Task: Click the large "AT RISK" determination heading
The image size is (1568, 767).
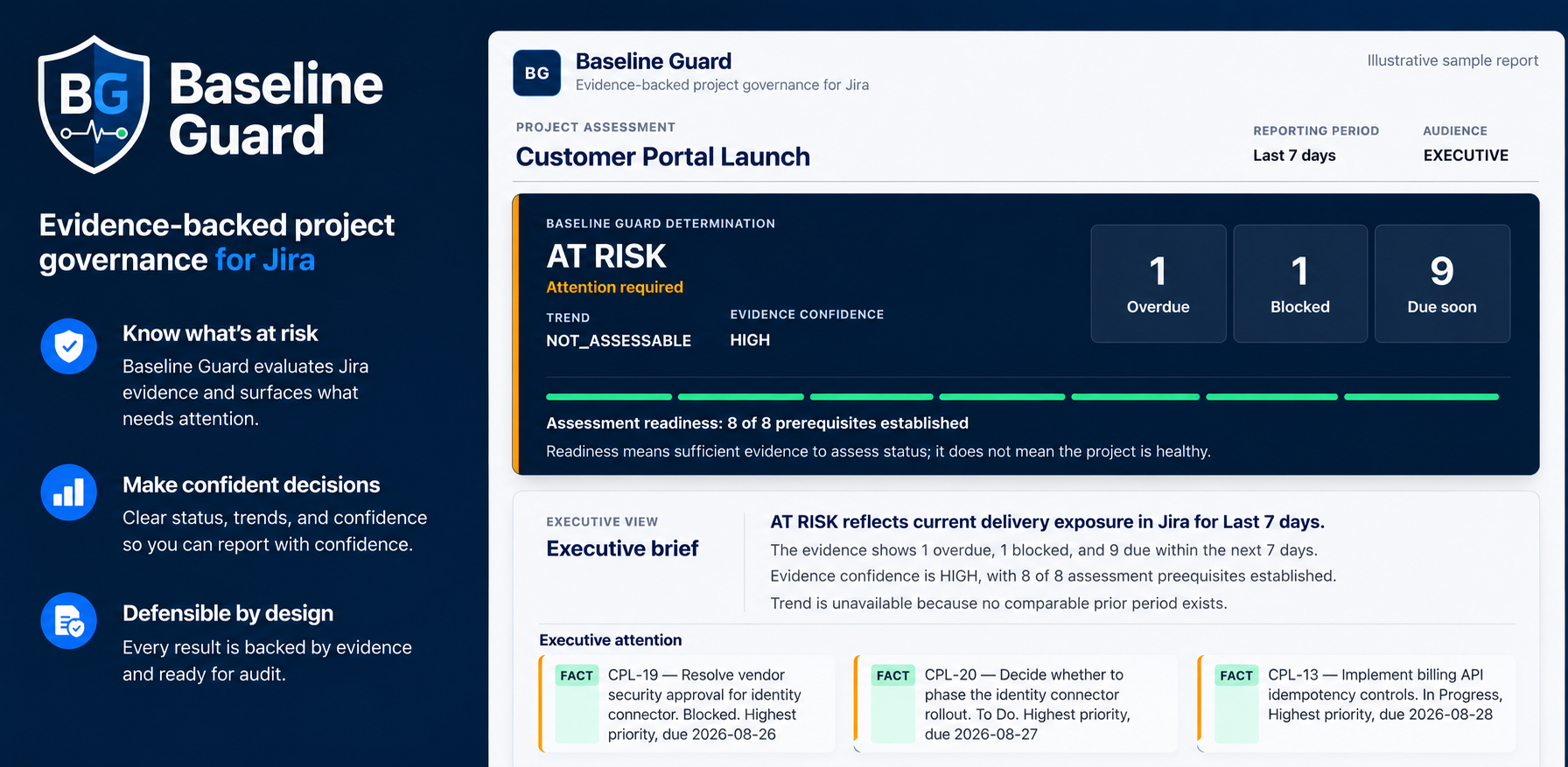Action: pos(606,256)
